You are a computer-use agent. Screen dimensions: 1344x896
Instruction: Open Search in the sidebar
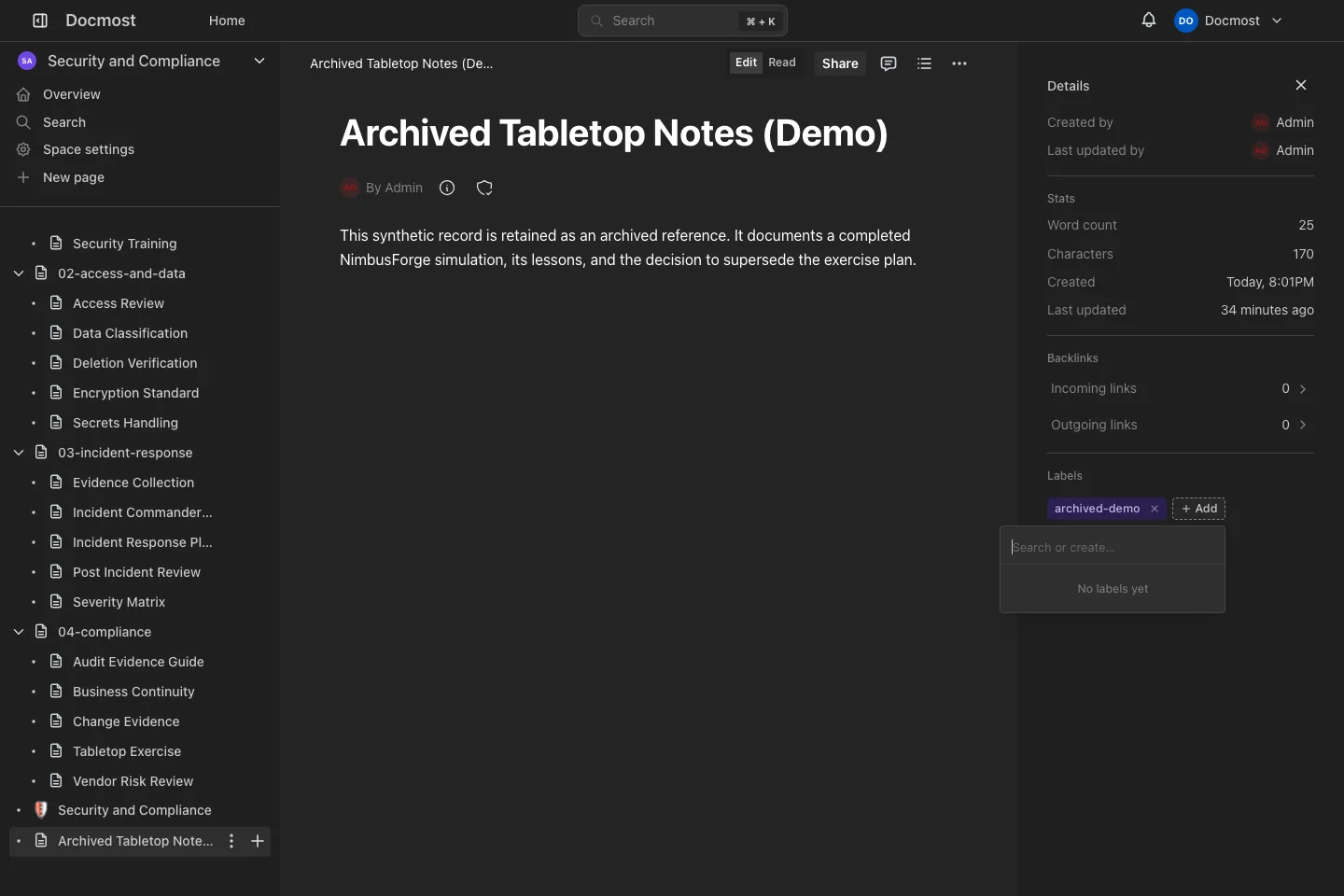(64, 122)
